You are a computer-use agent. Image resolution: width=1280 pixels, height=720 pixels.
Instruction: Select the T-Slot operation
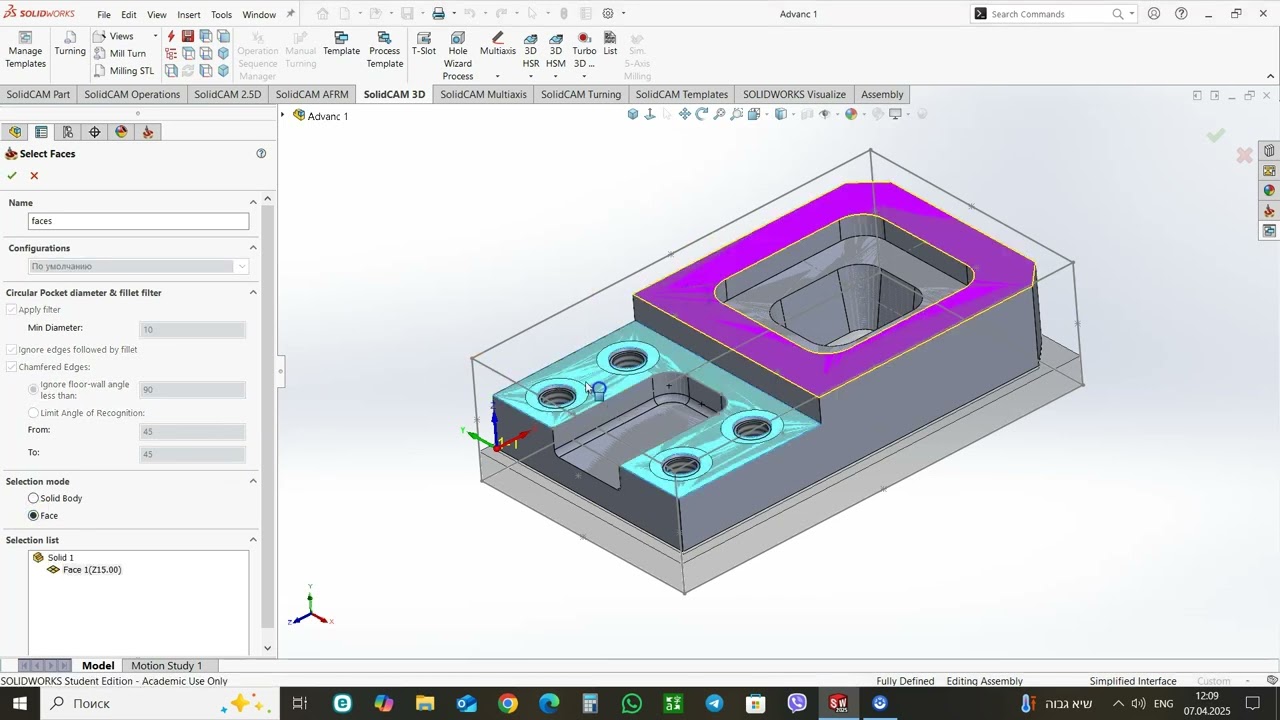[424, 44]
